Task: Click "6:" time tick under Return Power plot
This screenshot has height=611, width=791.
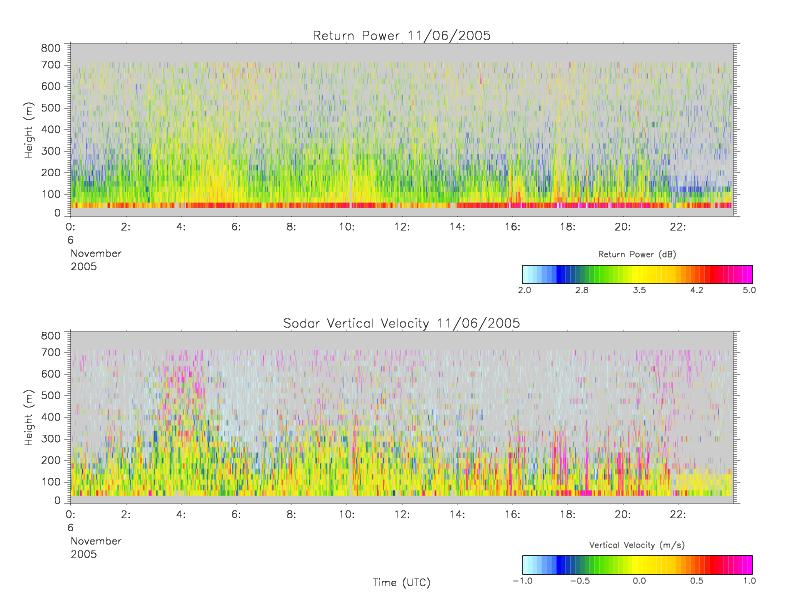Action: pos(236,227)
